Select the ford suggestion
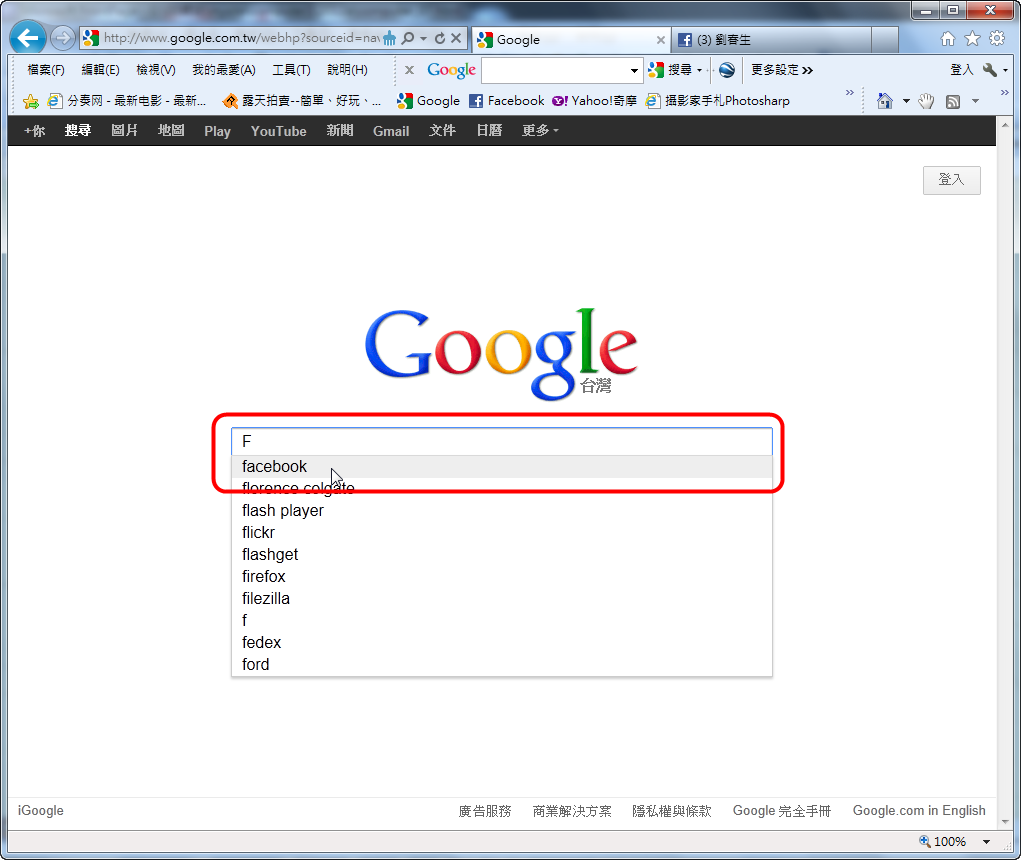 point(501,665)
